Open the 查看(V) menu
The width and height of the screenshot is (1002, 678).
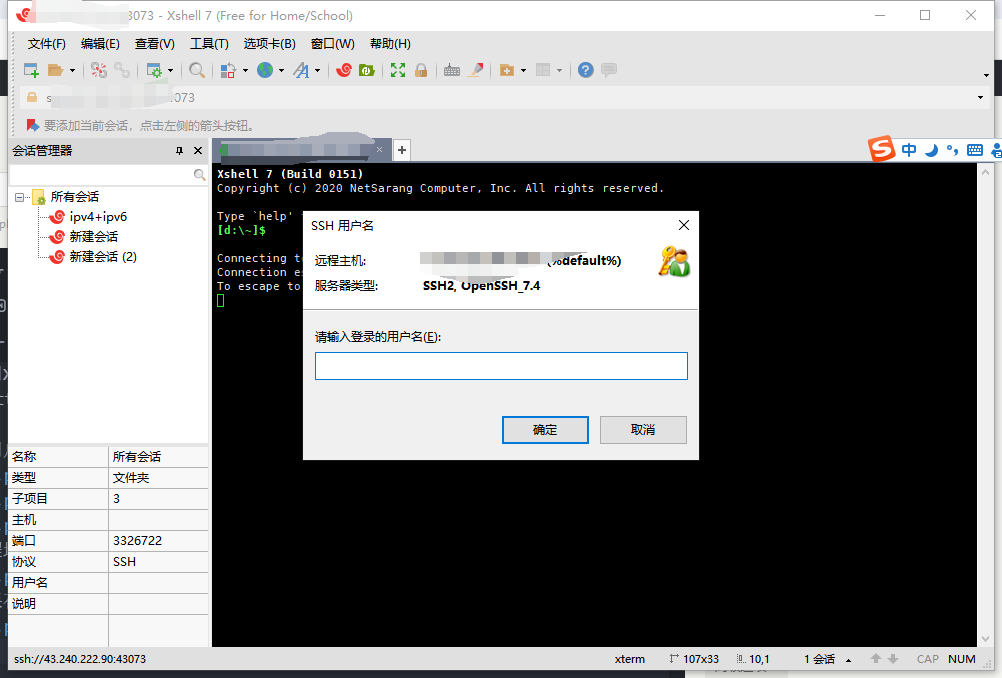coord(155,43)
